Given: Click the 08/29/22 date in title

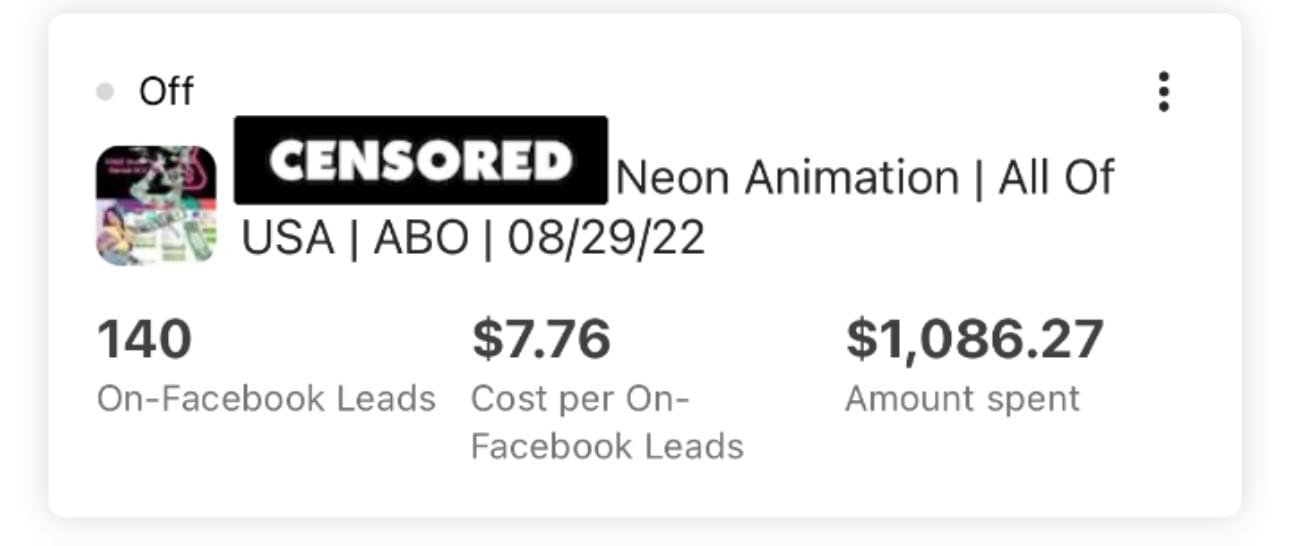Looking at the screenshot, I should 606,239.
